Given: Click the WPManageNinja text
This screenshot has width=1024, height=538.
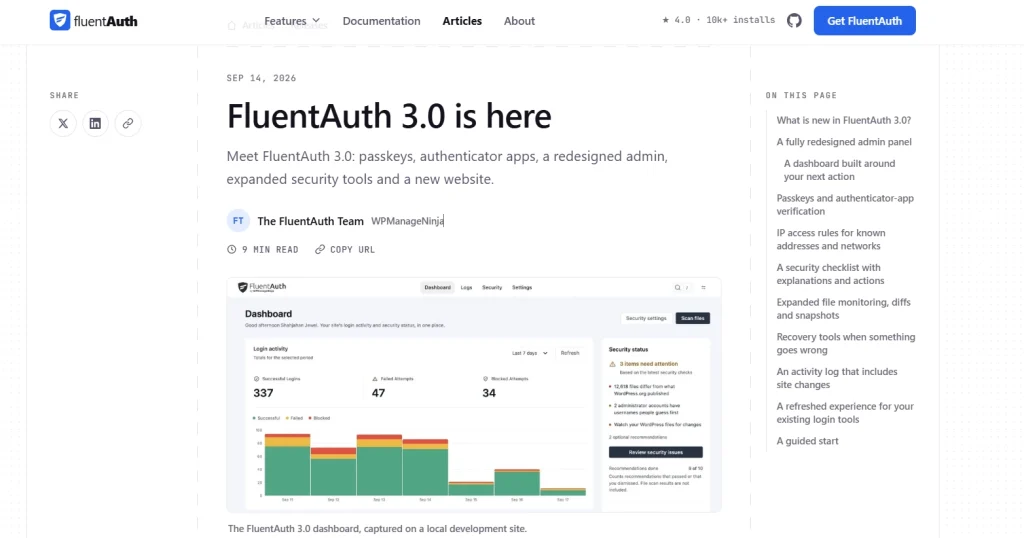Looking at the screenshot, I should 408,221.
